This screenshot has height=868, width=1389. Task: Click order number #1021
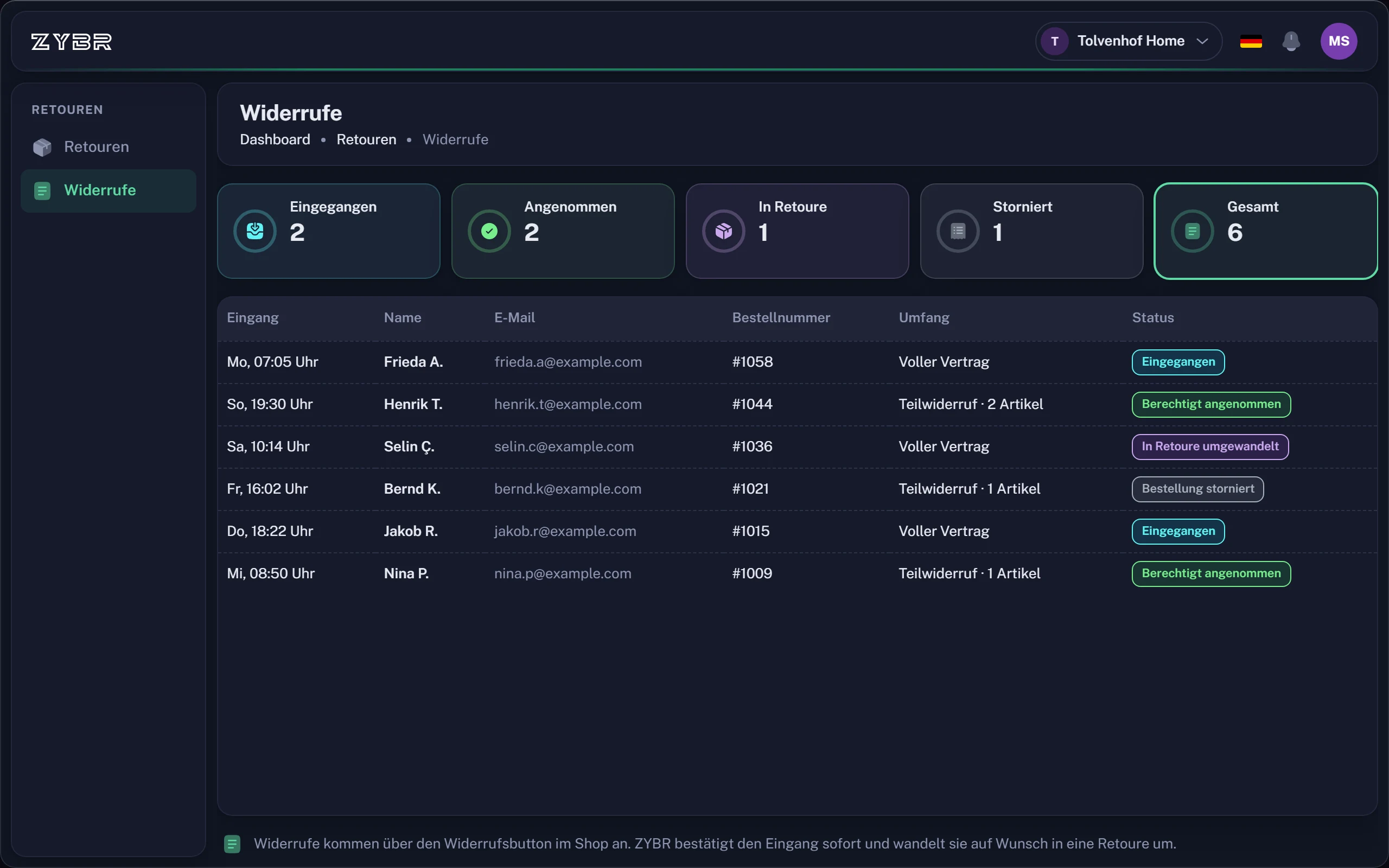point(750,489)
